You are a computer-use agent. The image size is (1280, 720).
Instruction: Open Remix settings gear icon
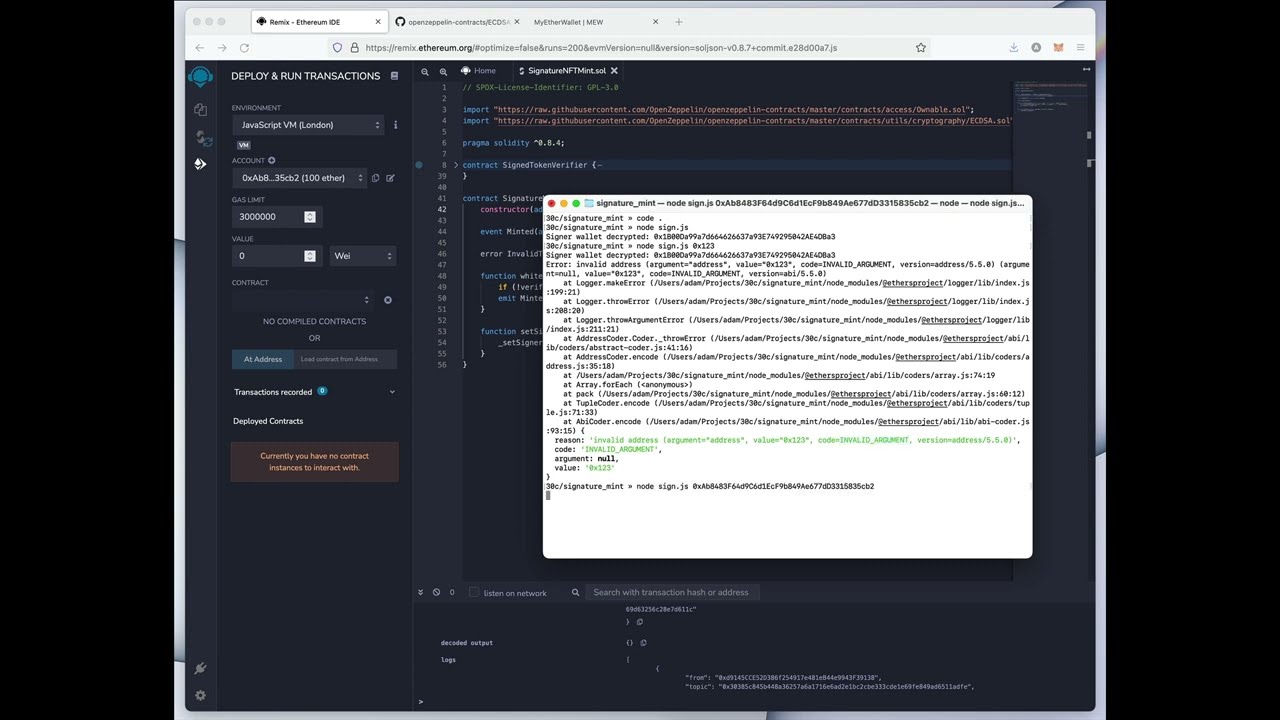[x=200, y=695]
